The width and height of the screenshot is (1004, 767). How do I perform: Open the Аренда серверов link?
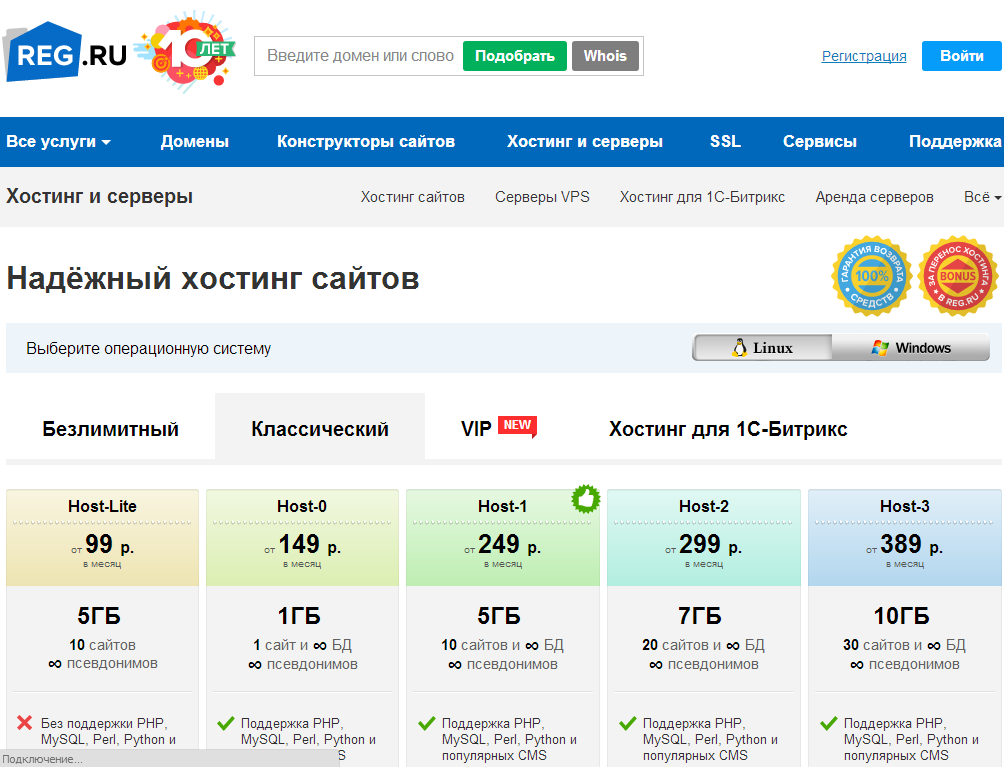coord(874,197)
